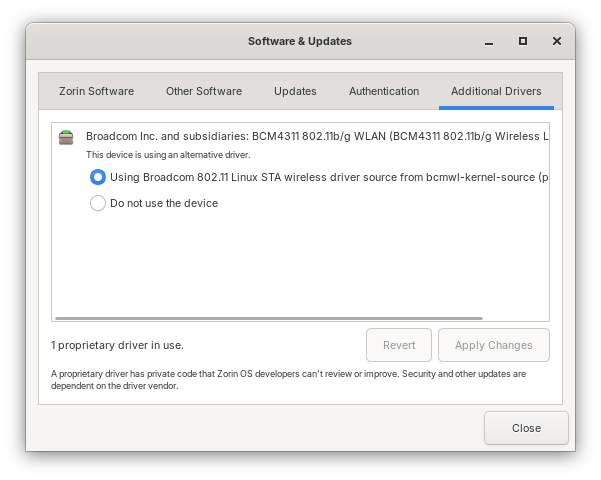Click the "1 proprietary driver in use" status label
This screenshot has height=480, width=601.
point(117,345)
